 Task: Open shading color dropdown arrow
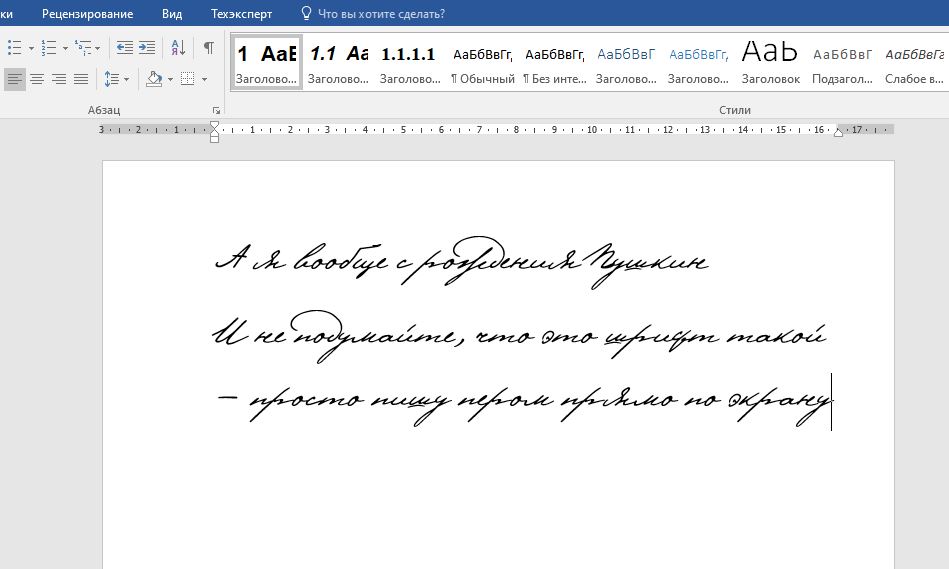170,79
